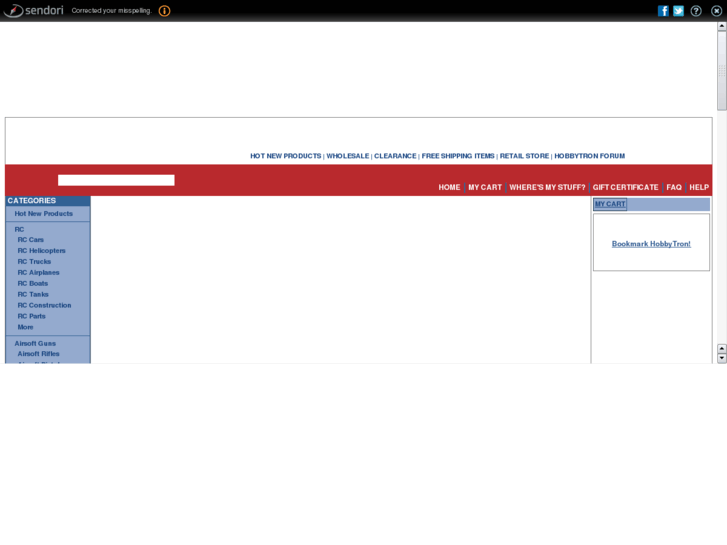Image resolution: width=727 pixels, height=545 pixels.
Task: Click the scrollbar down arrow
Action: (722, 358)
